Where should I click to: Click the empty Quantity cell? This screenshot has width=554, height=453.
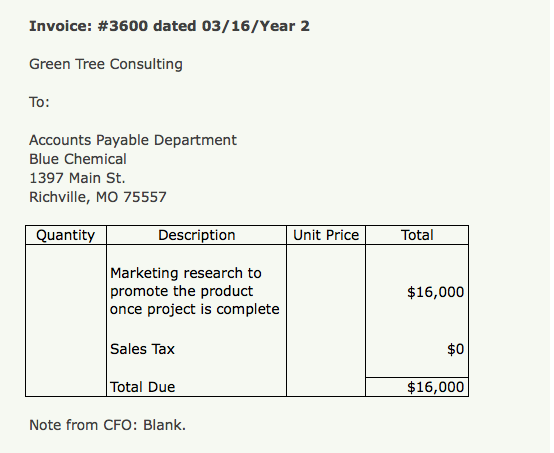click(x=66, y=320)
